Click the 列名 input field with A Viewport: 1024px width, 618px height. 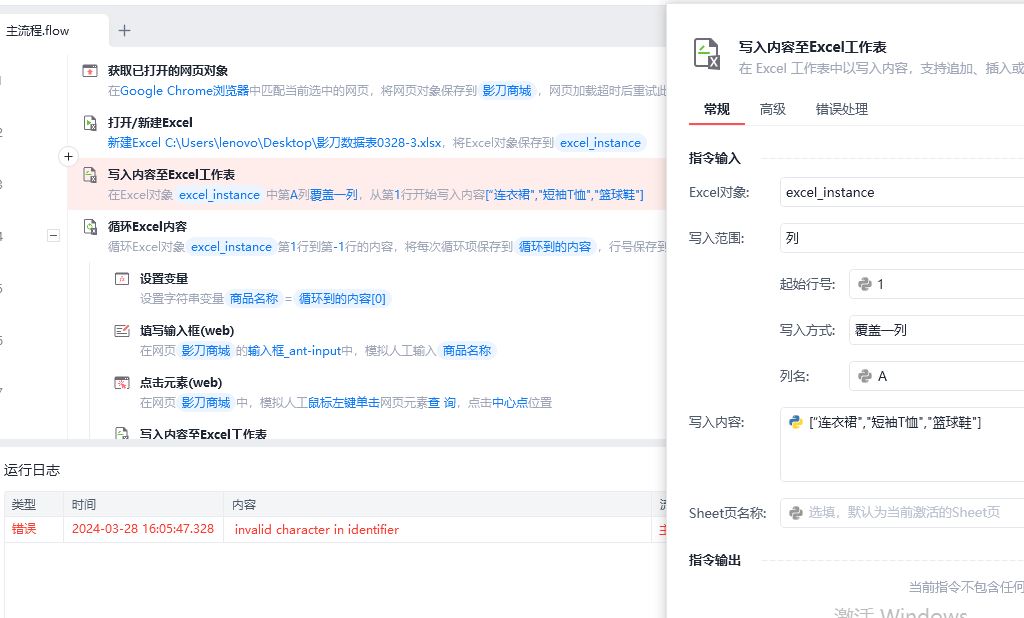(x=936, y=376)
